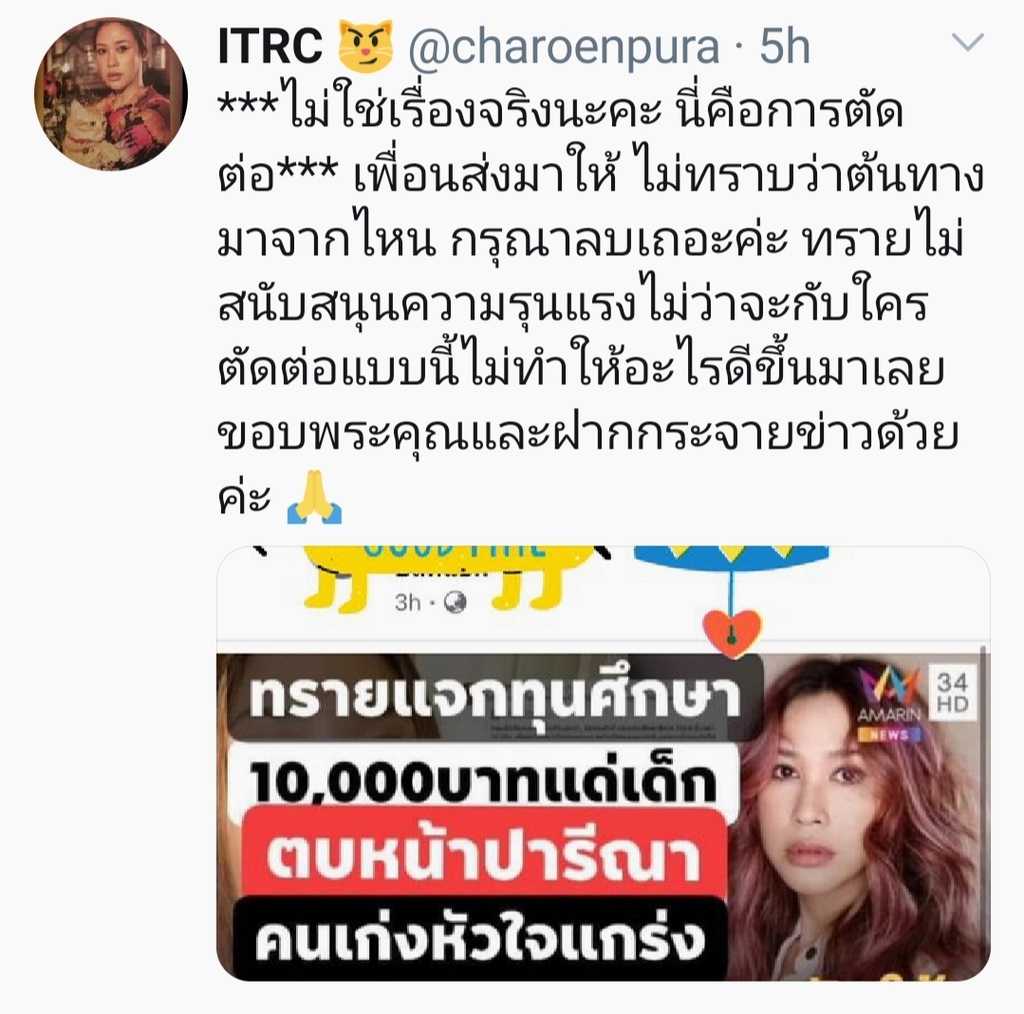Click the 34 HD channel badge

952,693
